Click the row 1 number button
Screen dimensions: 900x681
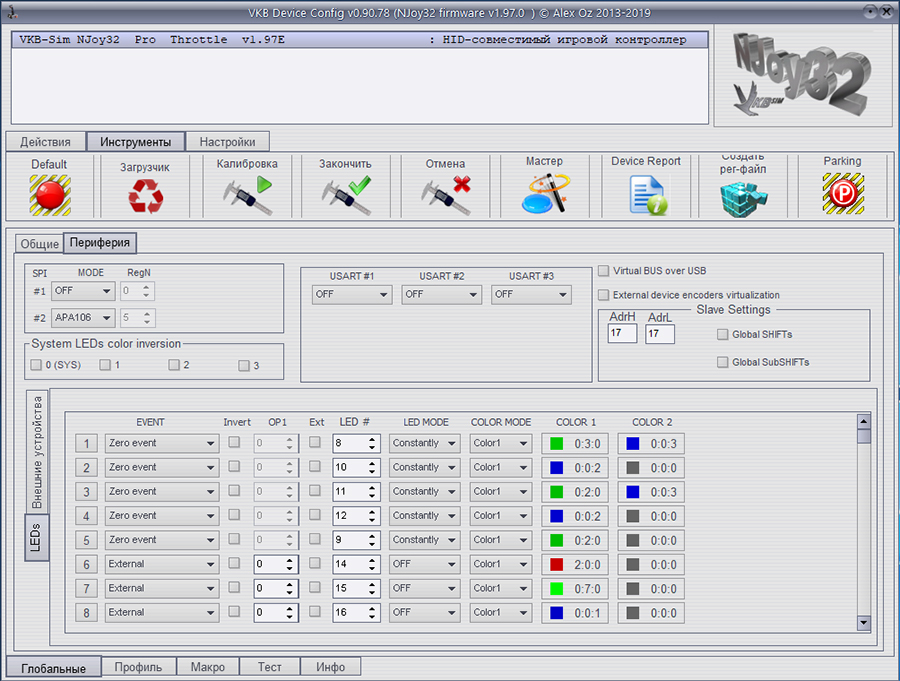pyautogui.click(x=86, y=443)
